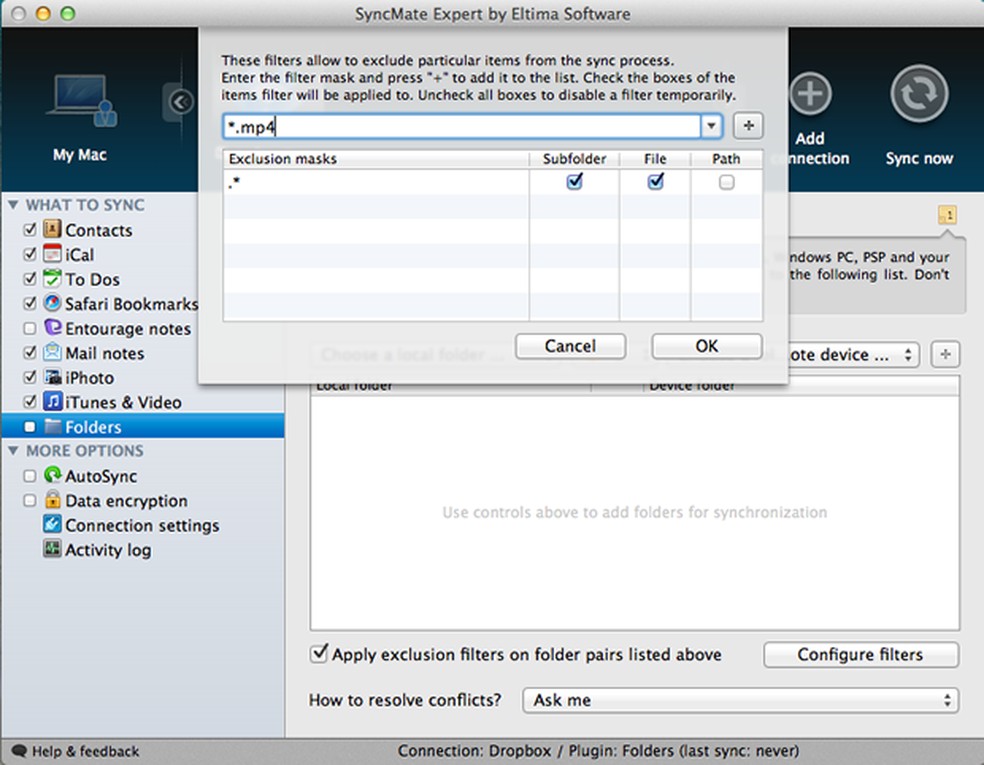The image size is (984, 765).
Task: Select Contacts in the sidebar list
Action: (99, 230)
